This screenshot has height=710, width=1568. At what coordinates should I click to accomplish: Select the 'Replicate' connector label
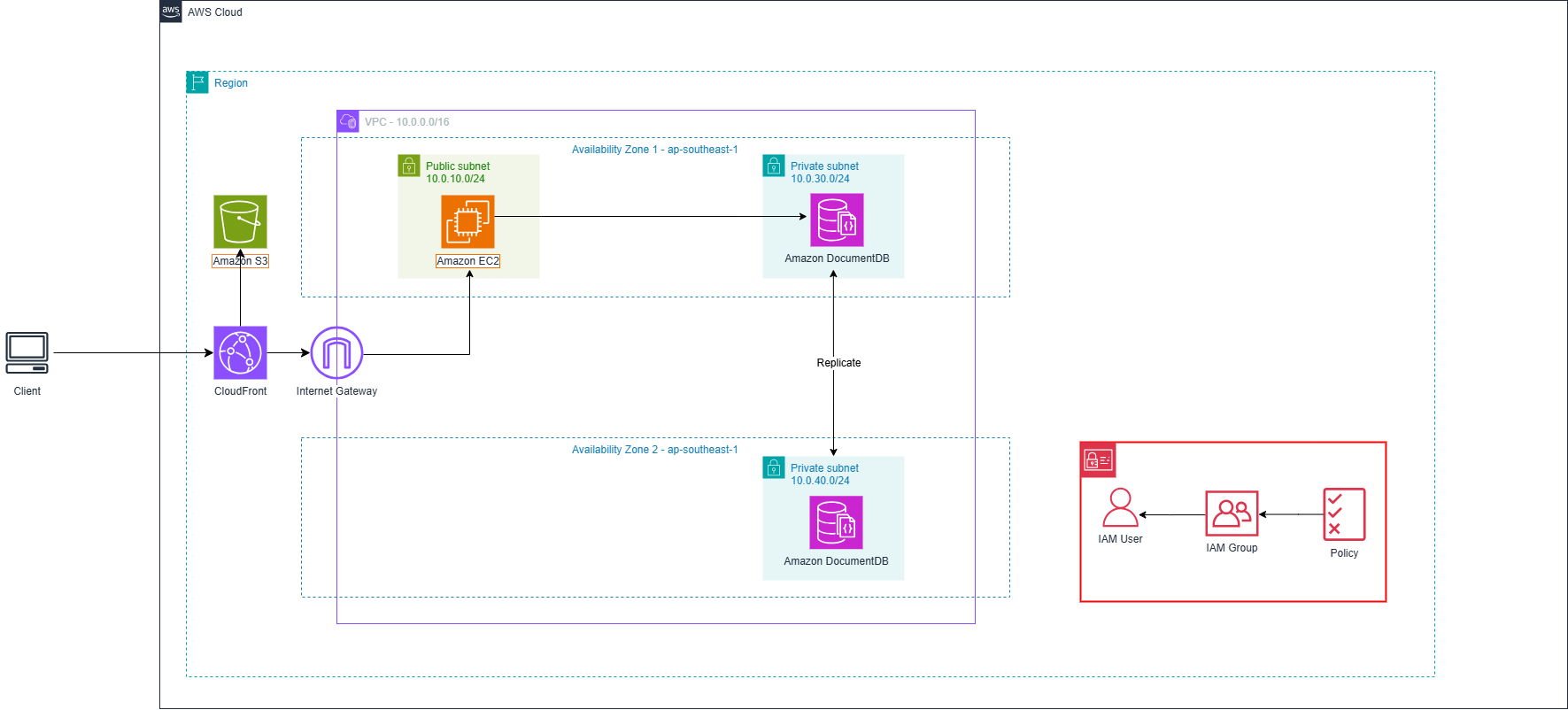click(x=838, y=363)
